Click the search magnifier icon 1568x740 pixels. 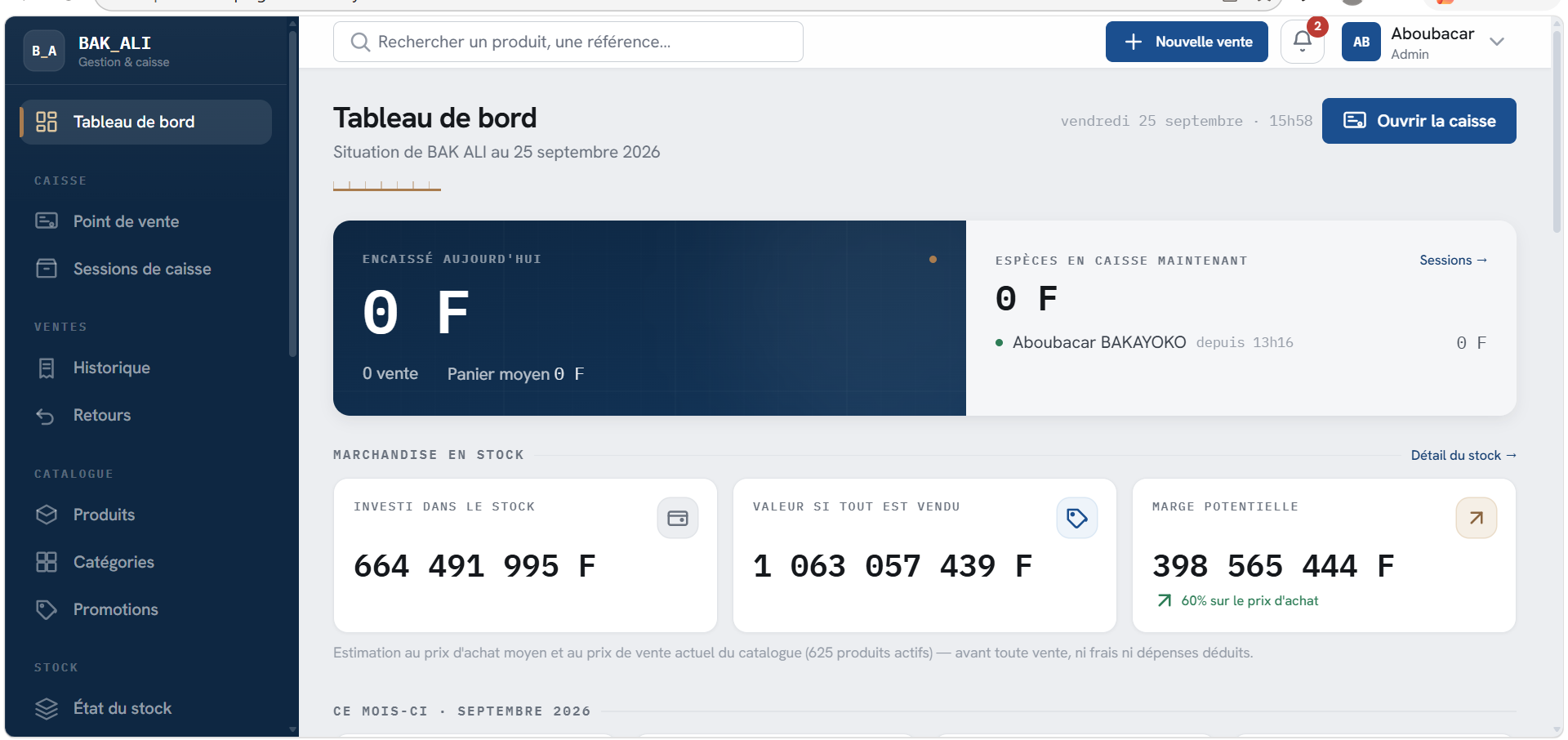[x=359, y=42]
